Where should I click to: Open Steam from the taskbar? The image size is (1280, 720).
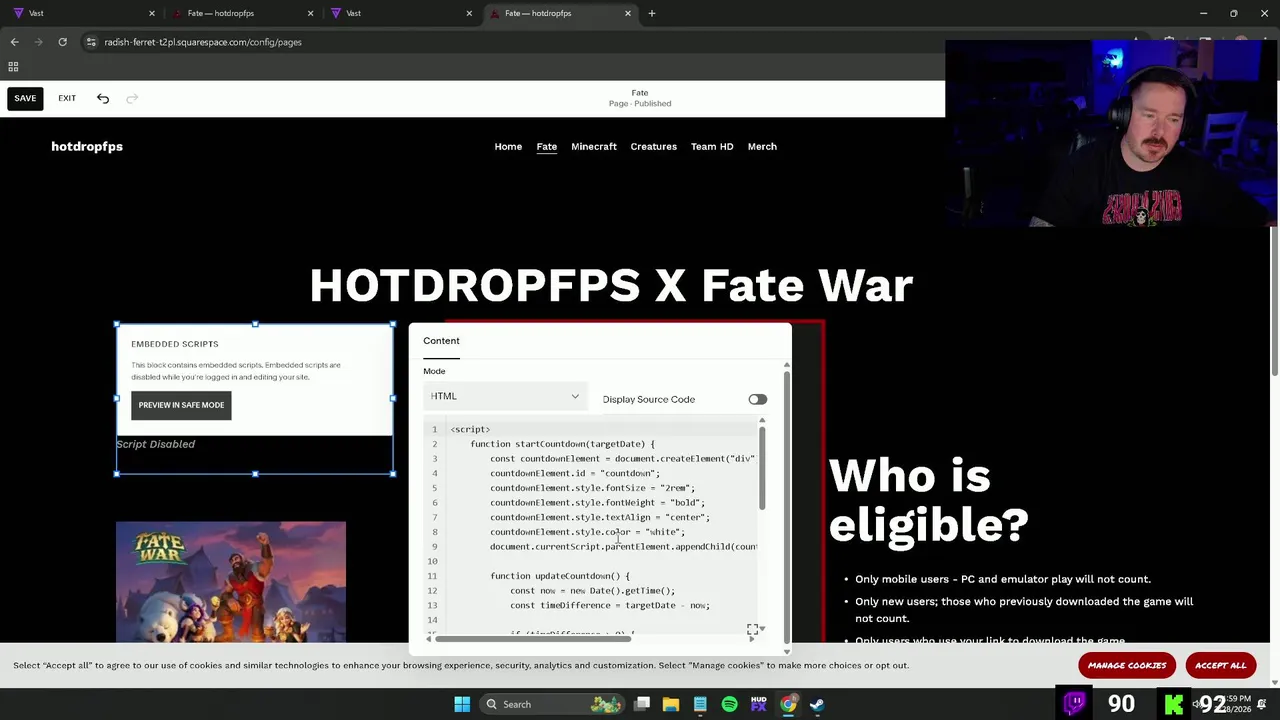tap(817, 704)
